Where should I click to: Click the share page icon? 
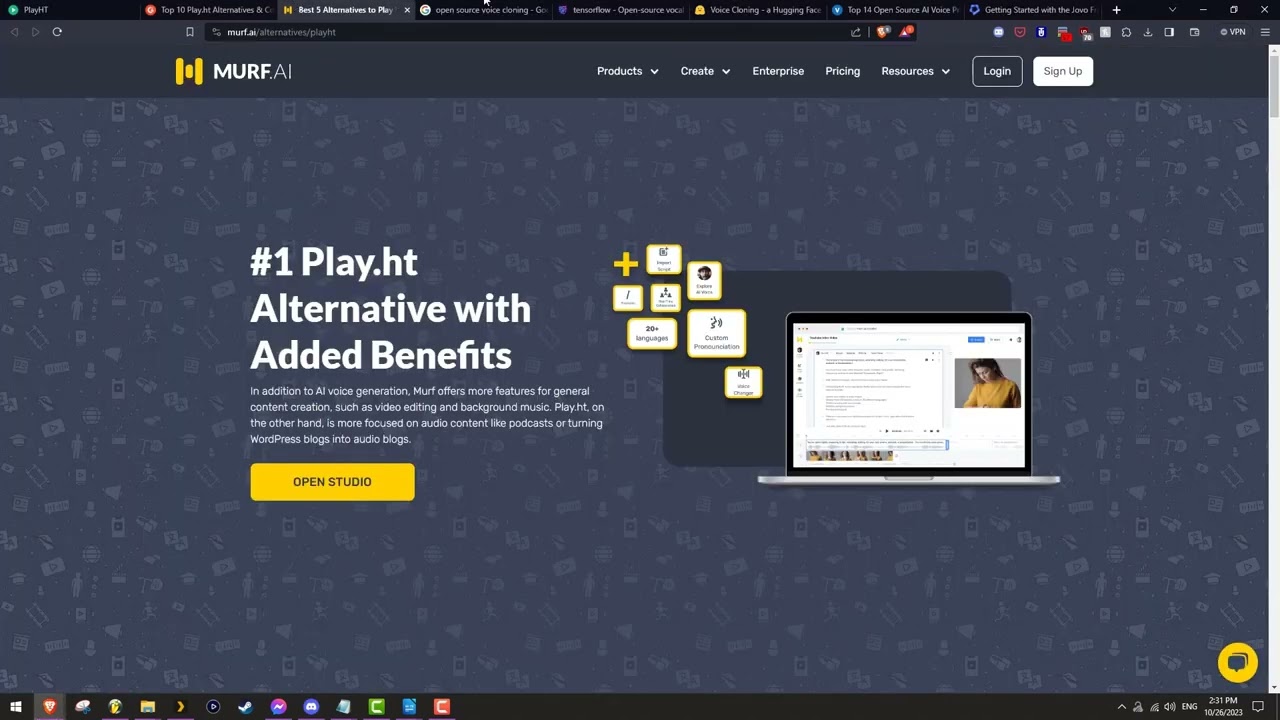pos(856,32)
